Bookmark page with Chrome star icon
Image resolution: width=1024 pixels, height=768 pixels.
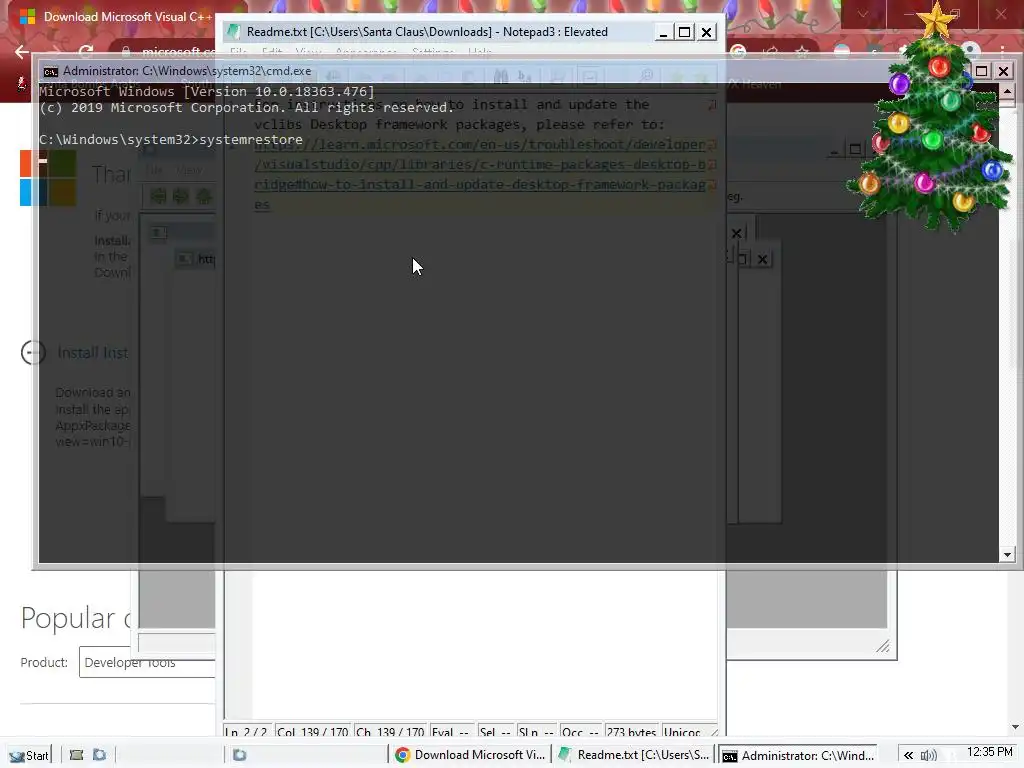802,52
